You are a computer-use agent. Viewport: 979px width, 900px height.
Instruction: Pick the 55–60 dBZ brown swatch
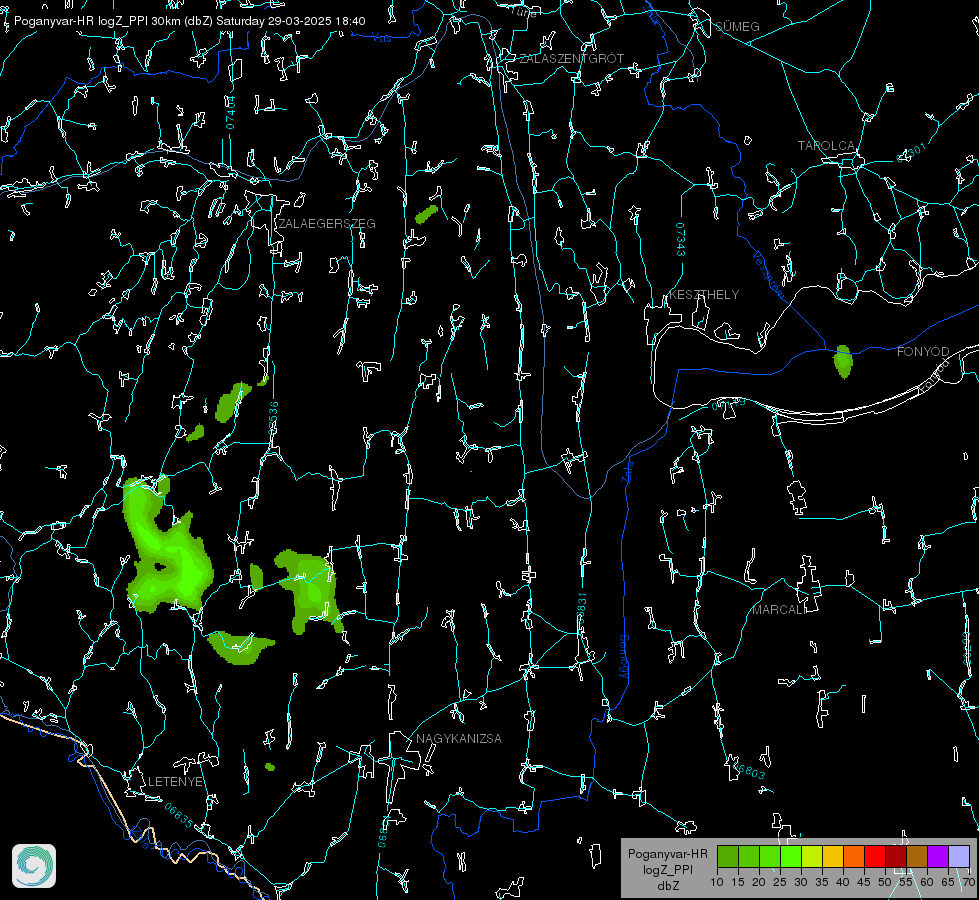(917, 856)
